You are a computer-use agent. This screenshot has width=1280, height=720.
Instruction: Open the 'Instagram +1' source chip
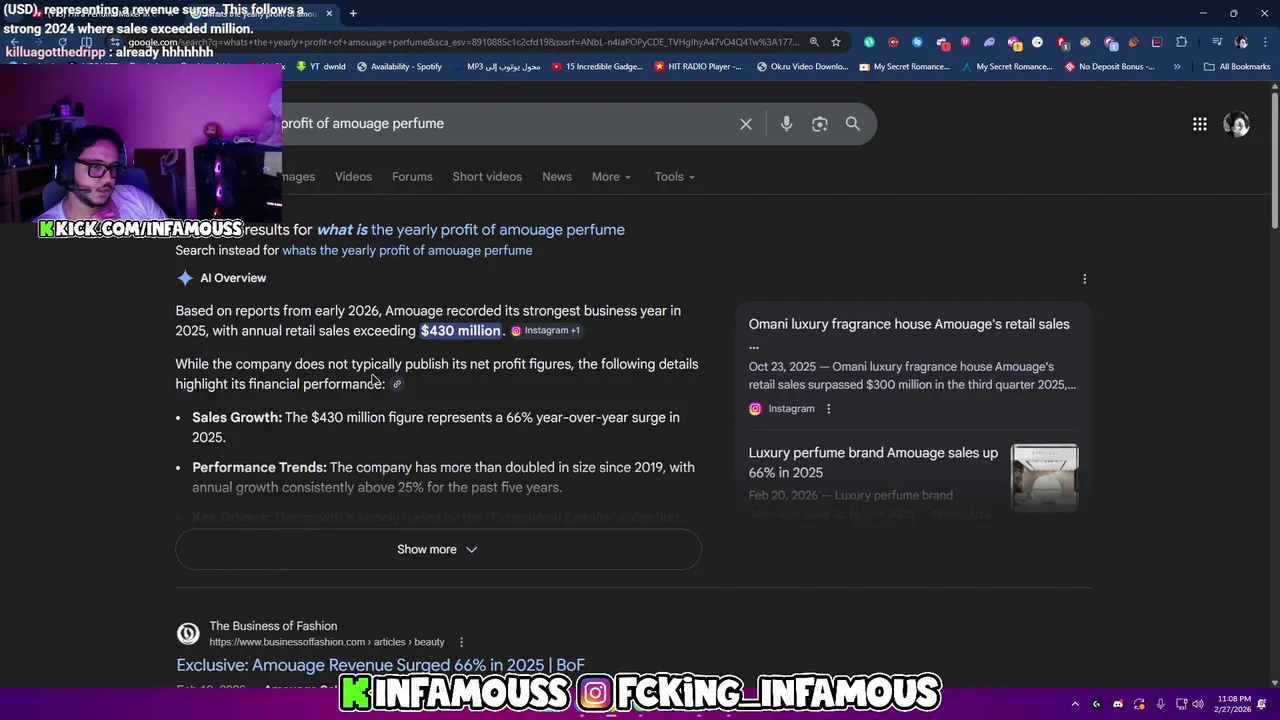[545, 331]
